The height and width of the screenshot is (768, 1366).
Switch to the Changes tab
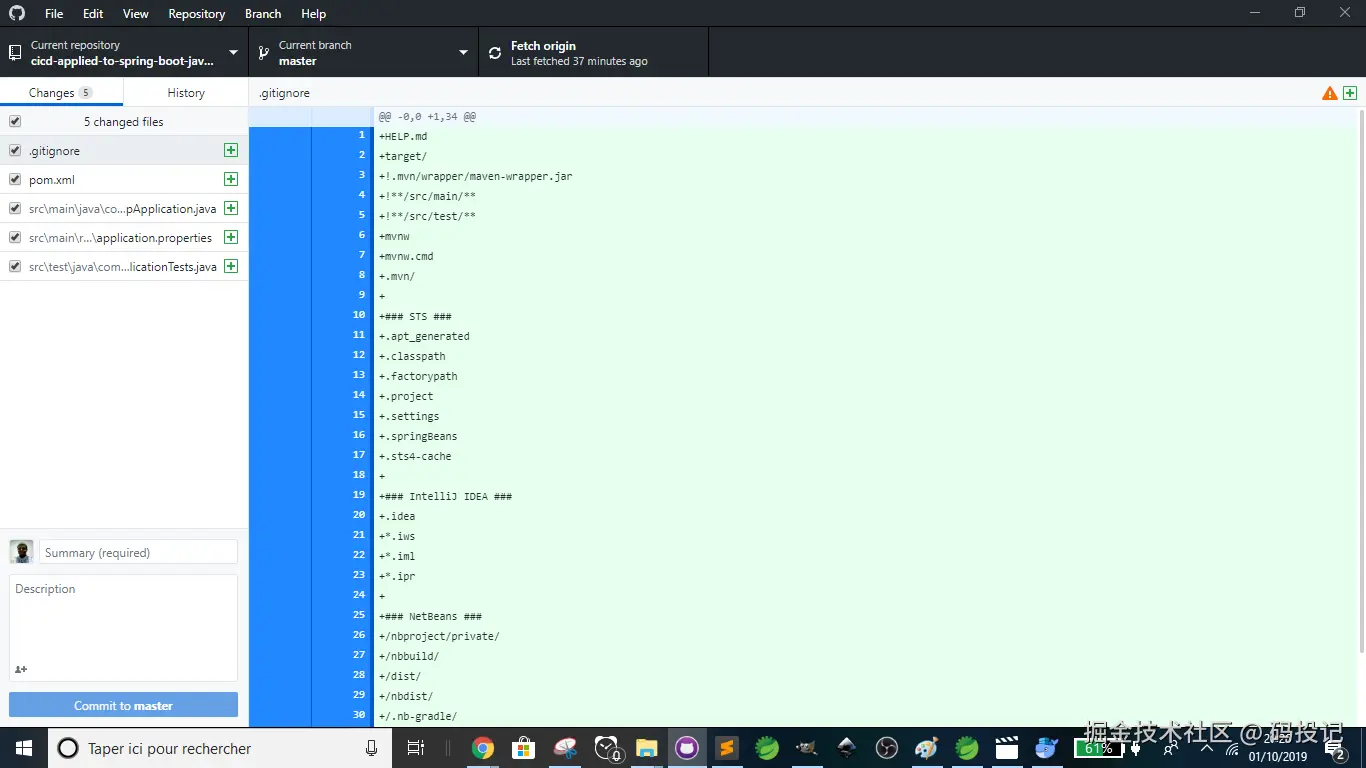pos(62,92)
